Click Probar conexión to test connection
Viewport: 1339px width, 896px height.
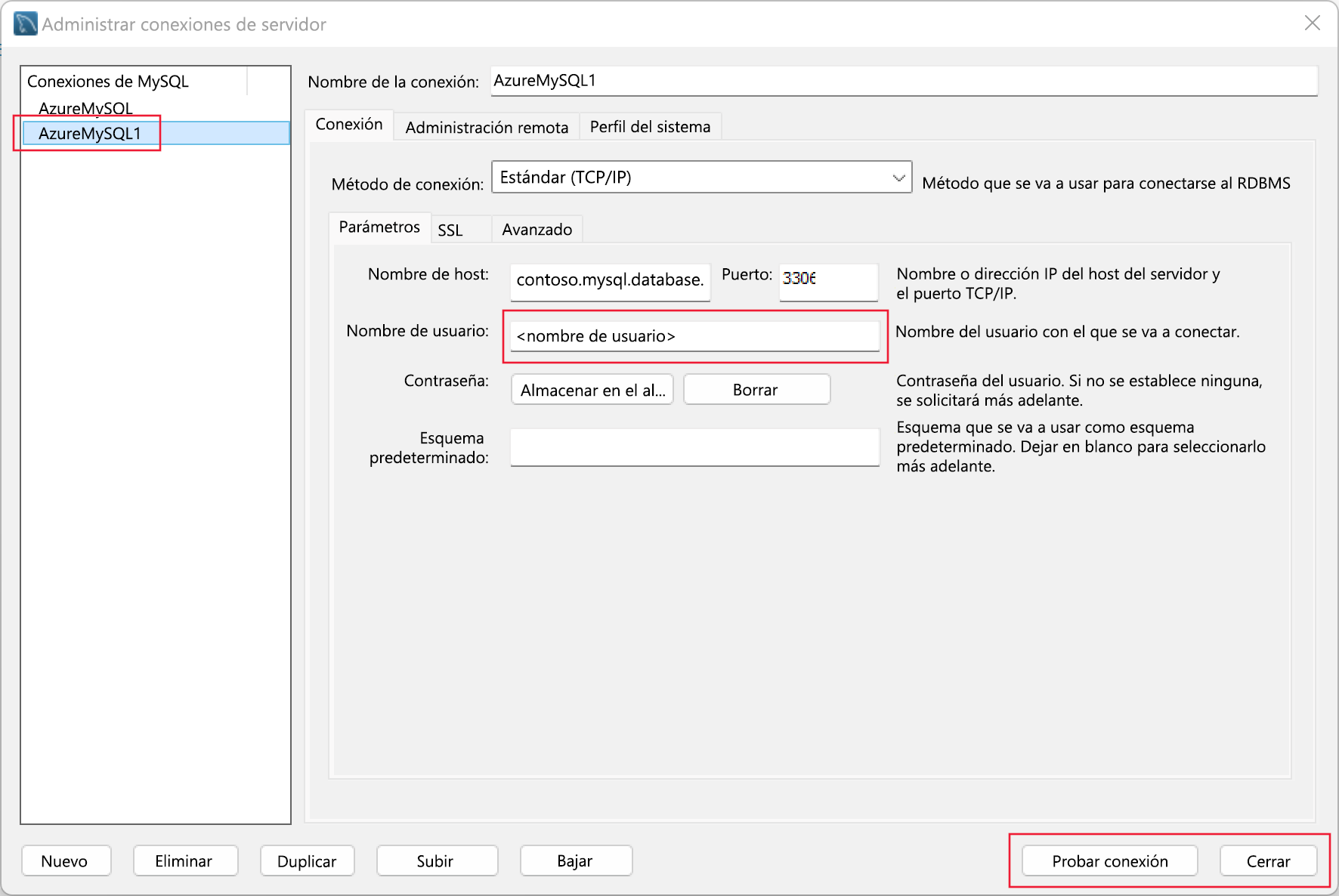1110,861
